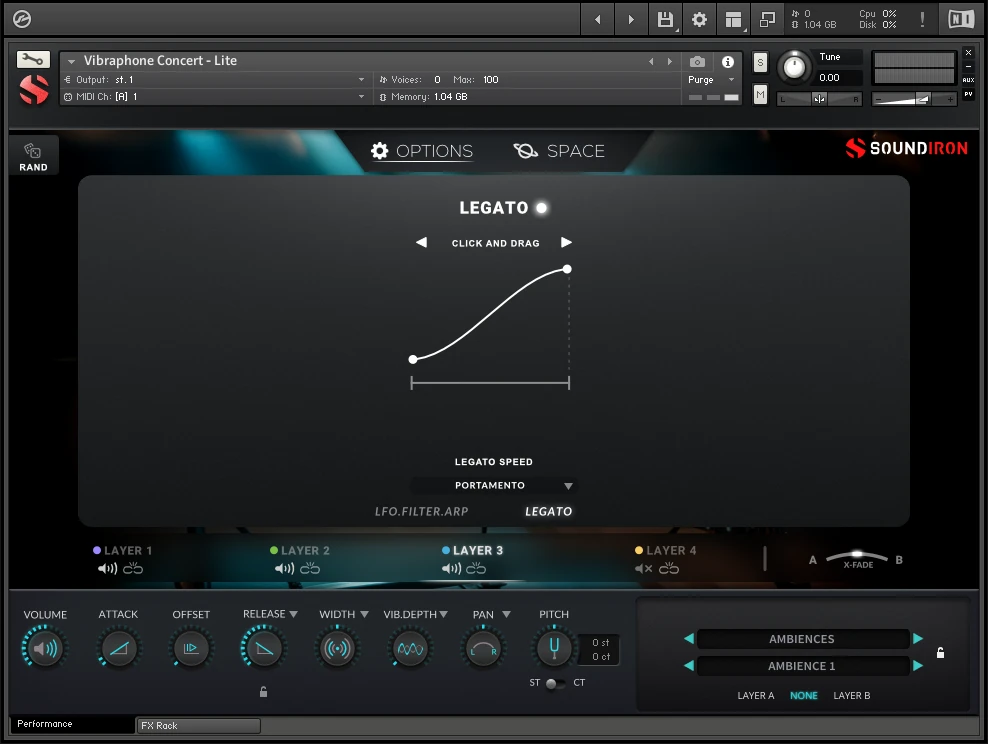Click the Native Instruments logo icon
The image size is (988, 744).
coord(963,18)
